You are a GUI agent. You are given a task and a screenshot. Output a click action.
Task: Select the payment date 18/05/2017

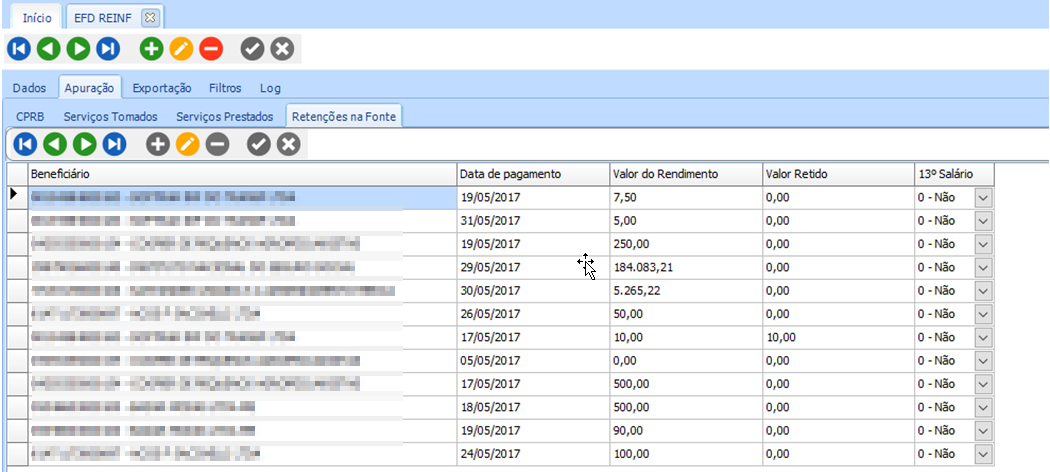tap(533, 407)
